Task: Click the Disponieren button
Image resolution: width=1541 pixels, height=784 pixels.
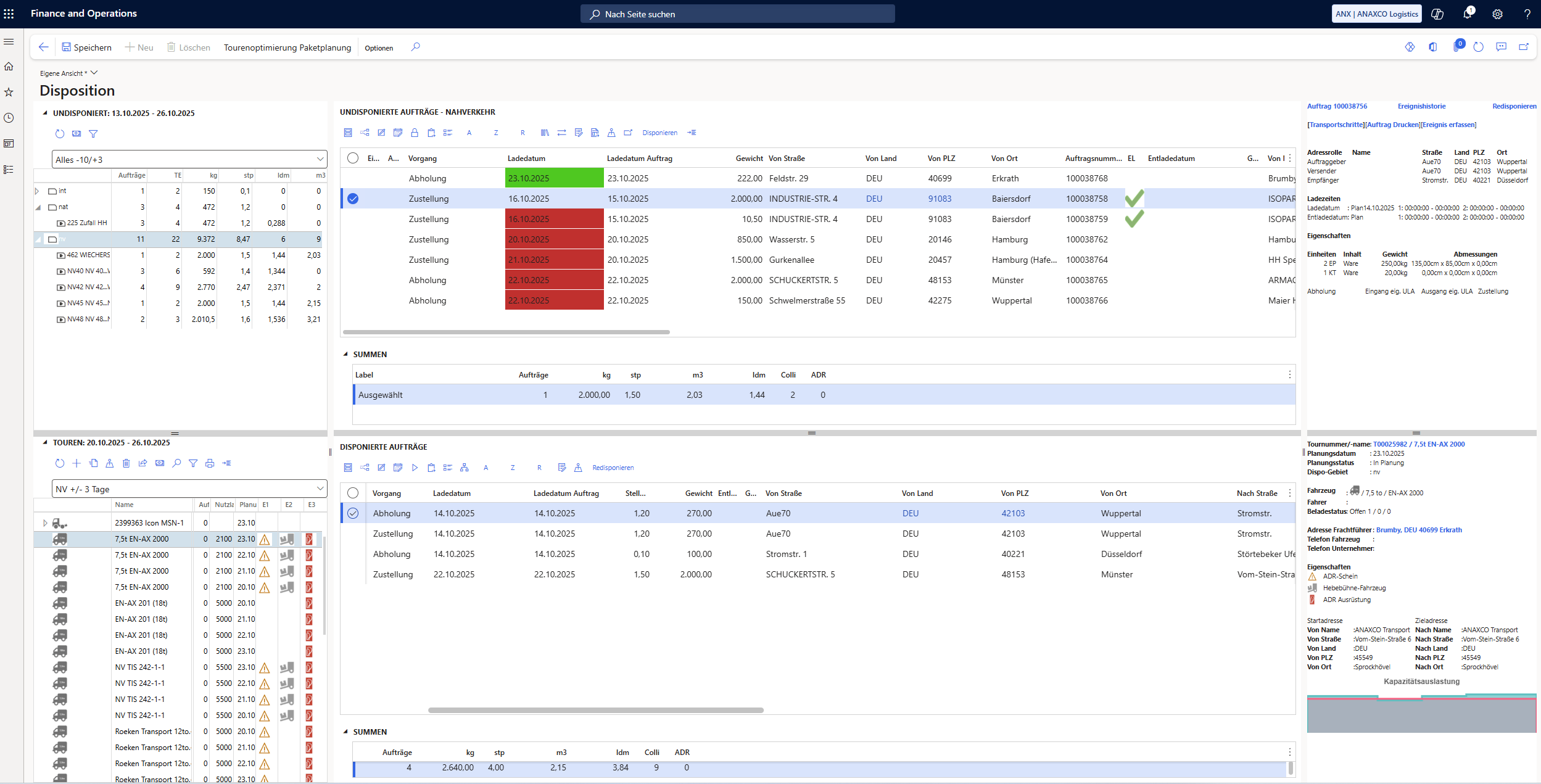Action: tap(659, 133)
